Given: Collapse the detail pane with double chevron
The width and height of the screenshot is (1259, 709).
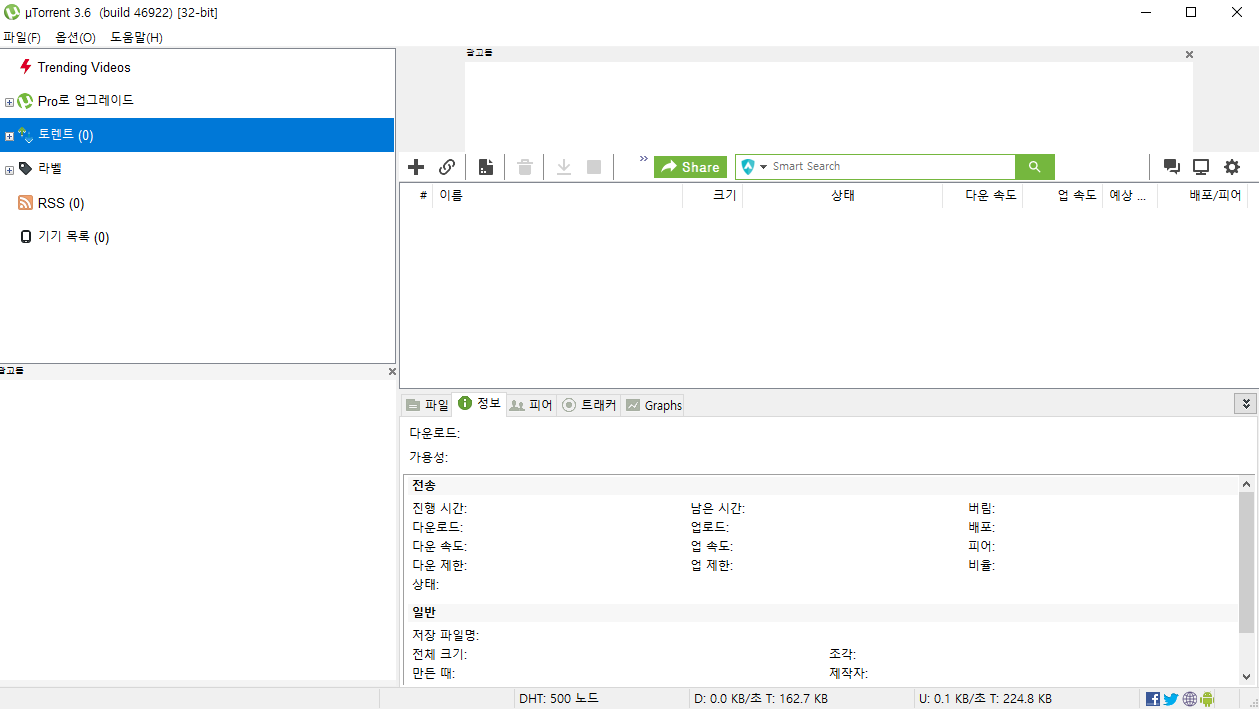Looking at the screenshot, I should [1245, 404].
